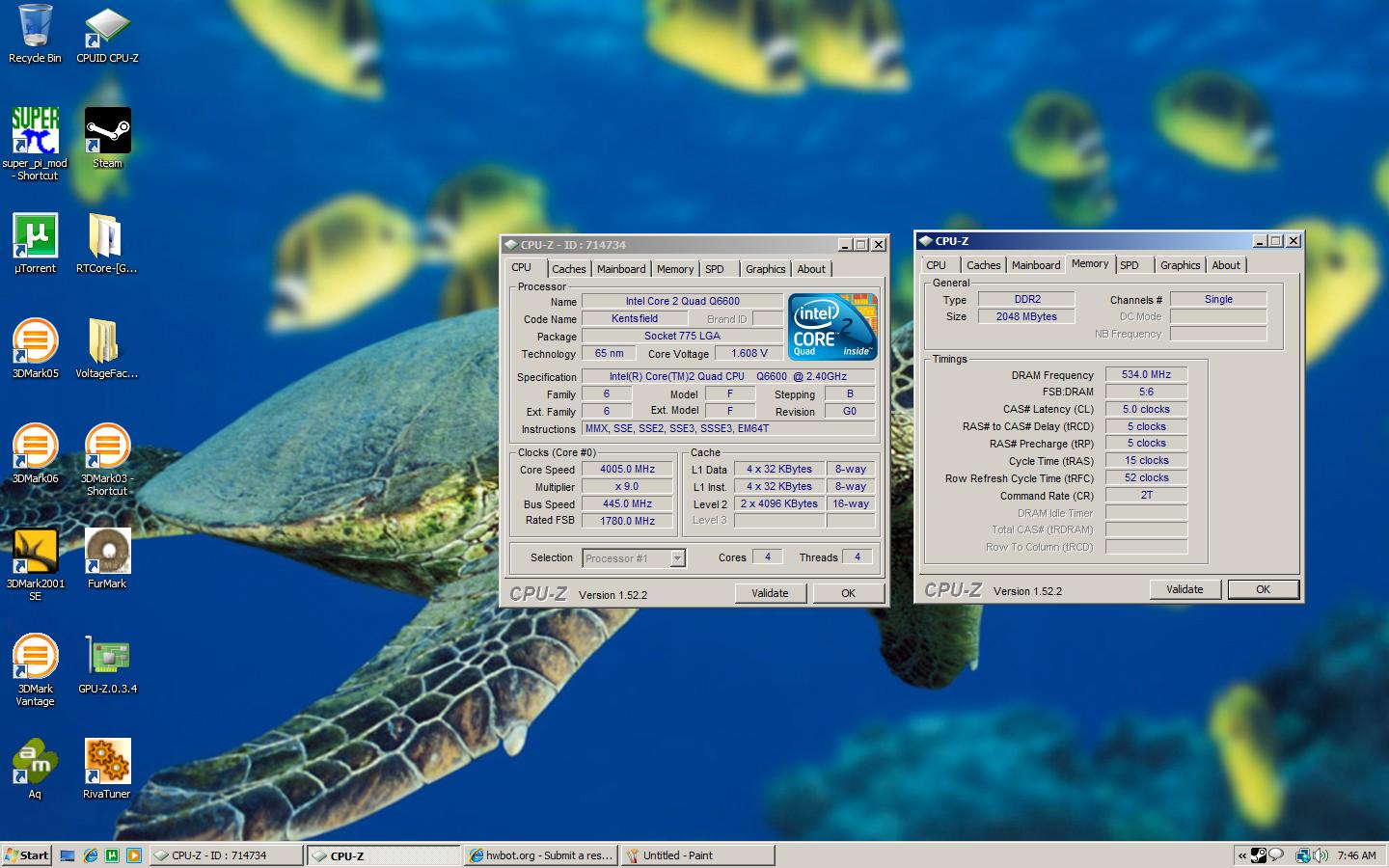Click OK in CPU-Z ID 714734 window
This screenshot has width=1389, height=868.
click(x=848, y=593)
